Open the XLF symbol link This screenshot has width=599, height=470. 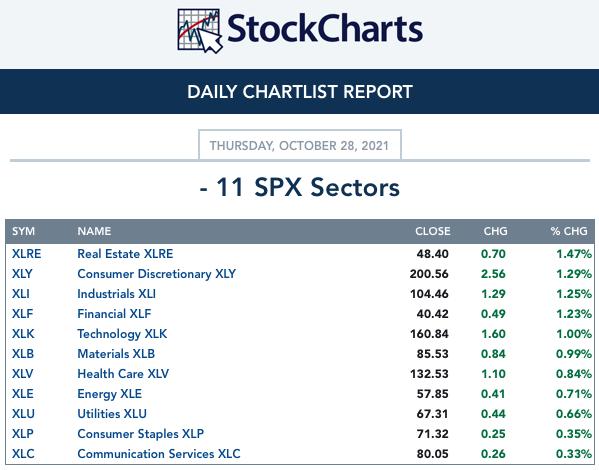point(23,314)
